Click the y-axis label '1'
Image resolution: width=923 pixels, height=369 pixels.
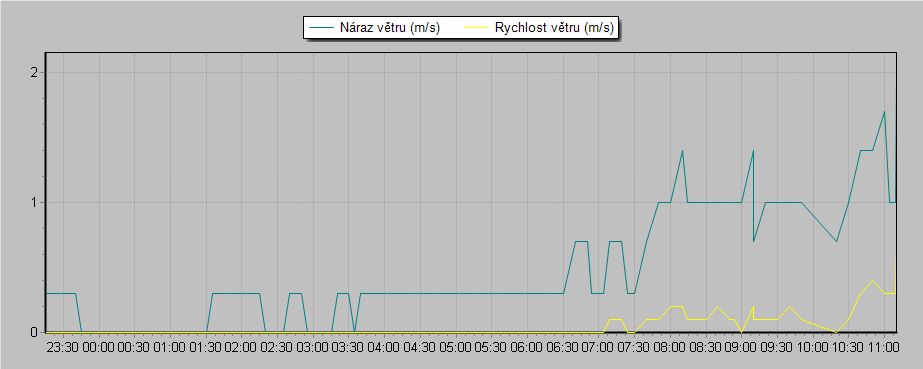tap(34, 202)
